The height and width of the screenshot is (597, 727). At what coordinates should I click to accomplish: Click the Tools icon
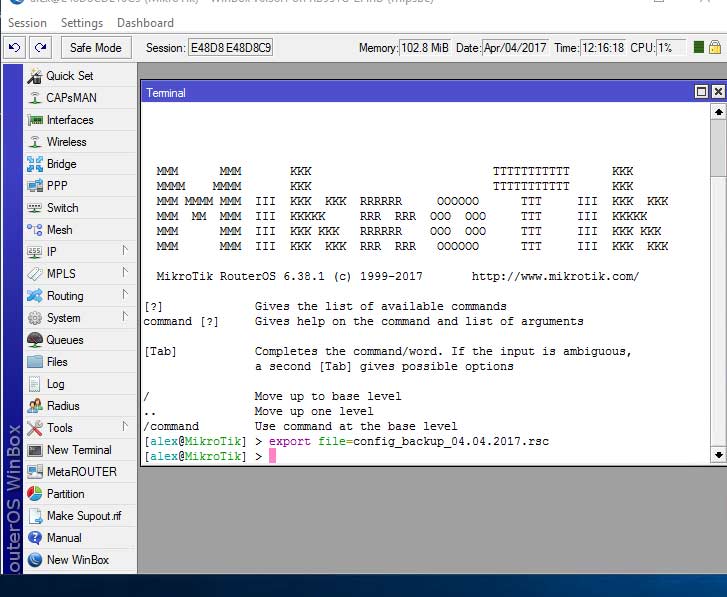click(35, 428)
